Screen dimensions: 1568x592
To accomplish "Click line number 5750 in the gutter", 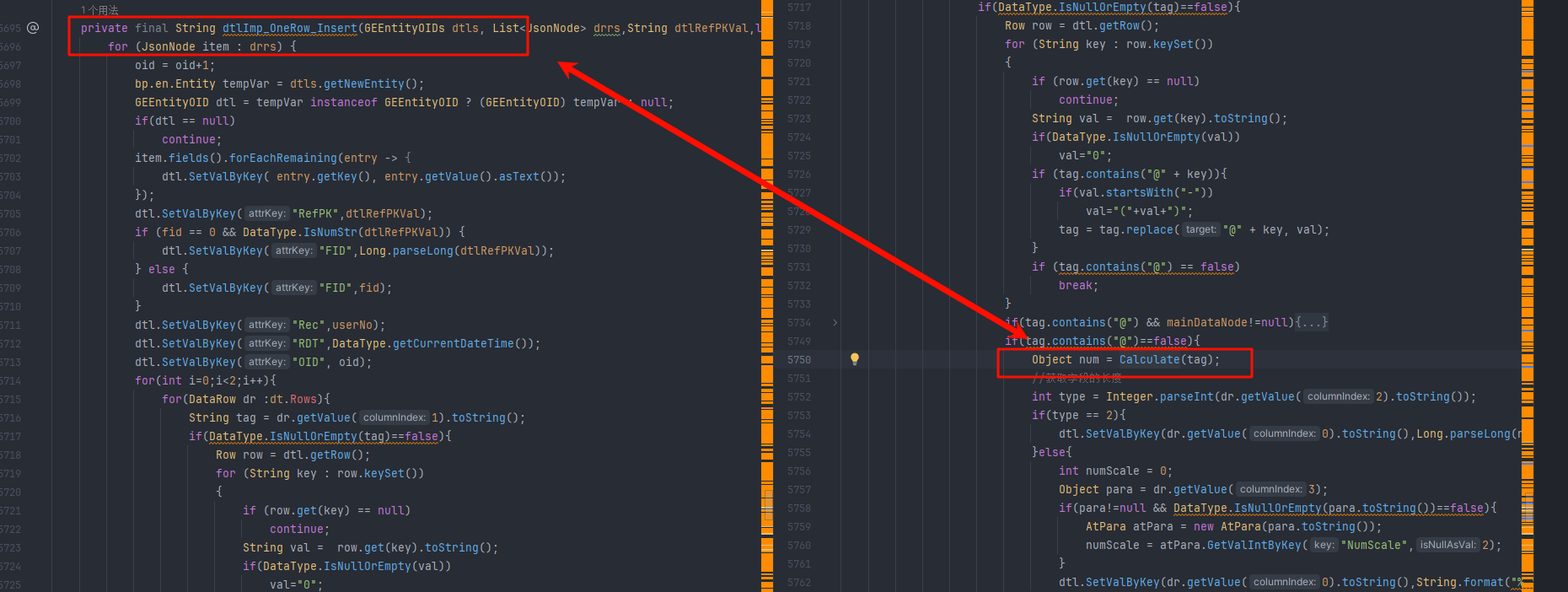I will click(x=799, y=359).
